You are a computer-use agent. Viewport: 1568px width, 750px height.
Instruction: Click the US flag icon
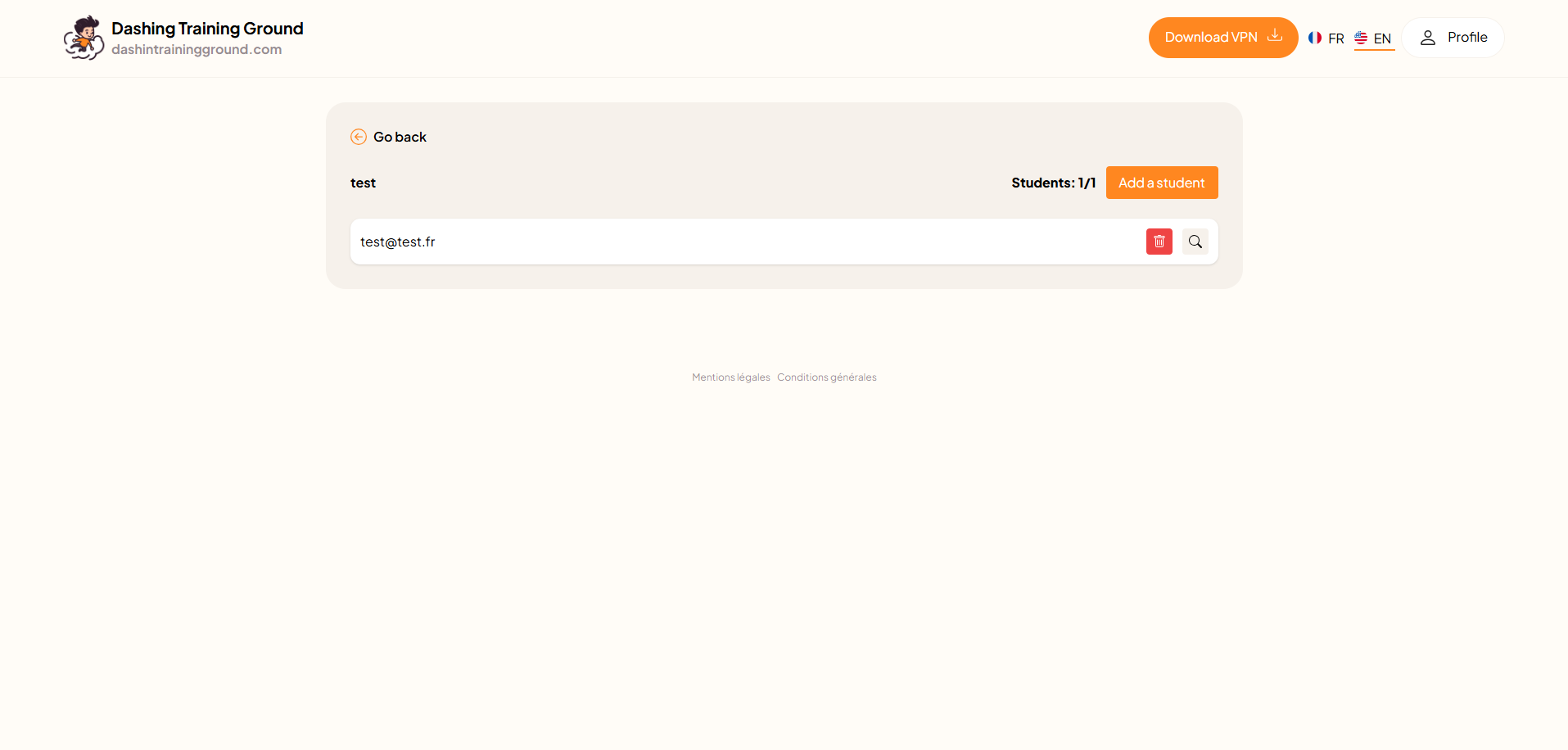1361,38
